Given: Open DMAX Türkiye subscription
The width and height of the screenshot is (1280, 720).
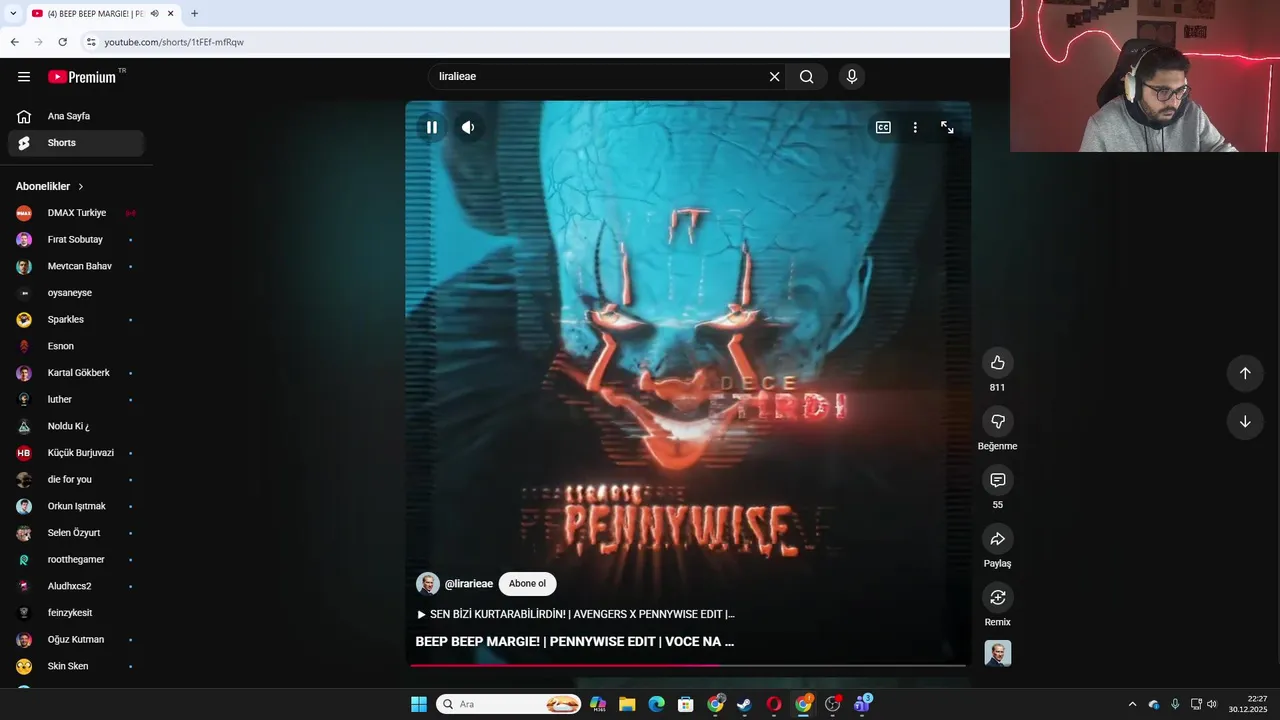Looking at the screenshot, I should tap(76, 213).
